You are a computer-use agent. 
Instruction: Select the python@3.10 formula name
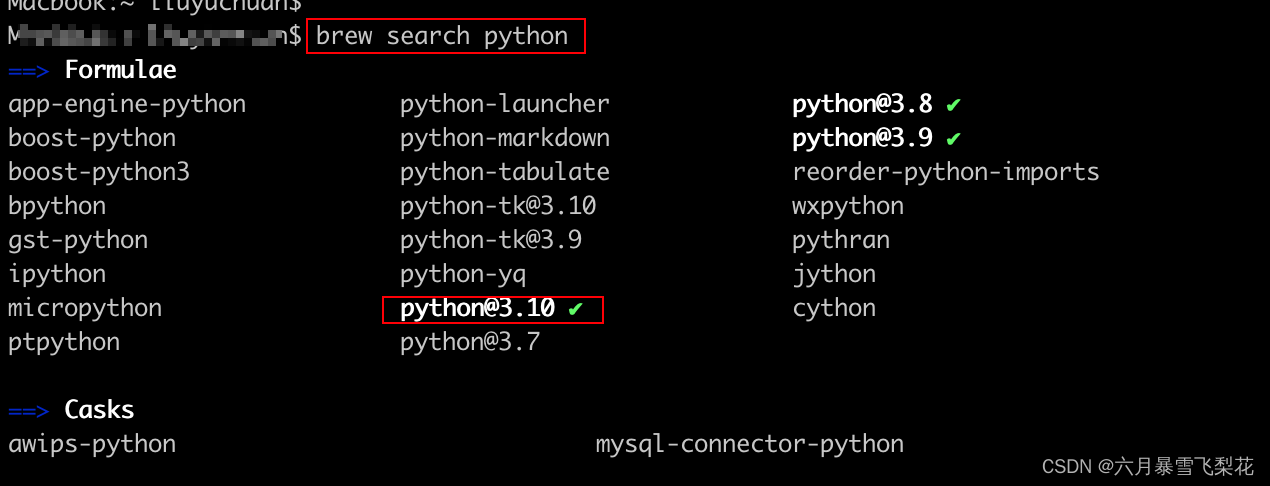tap(477, 308)
